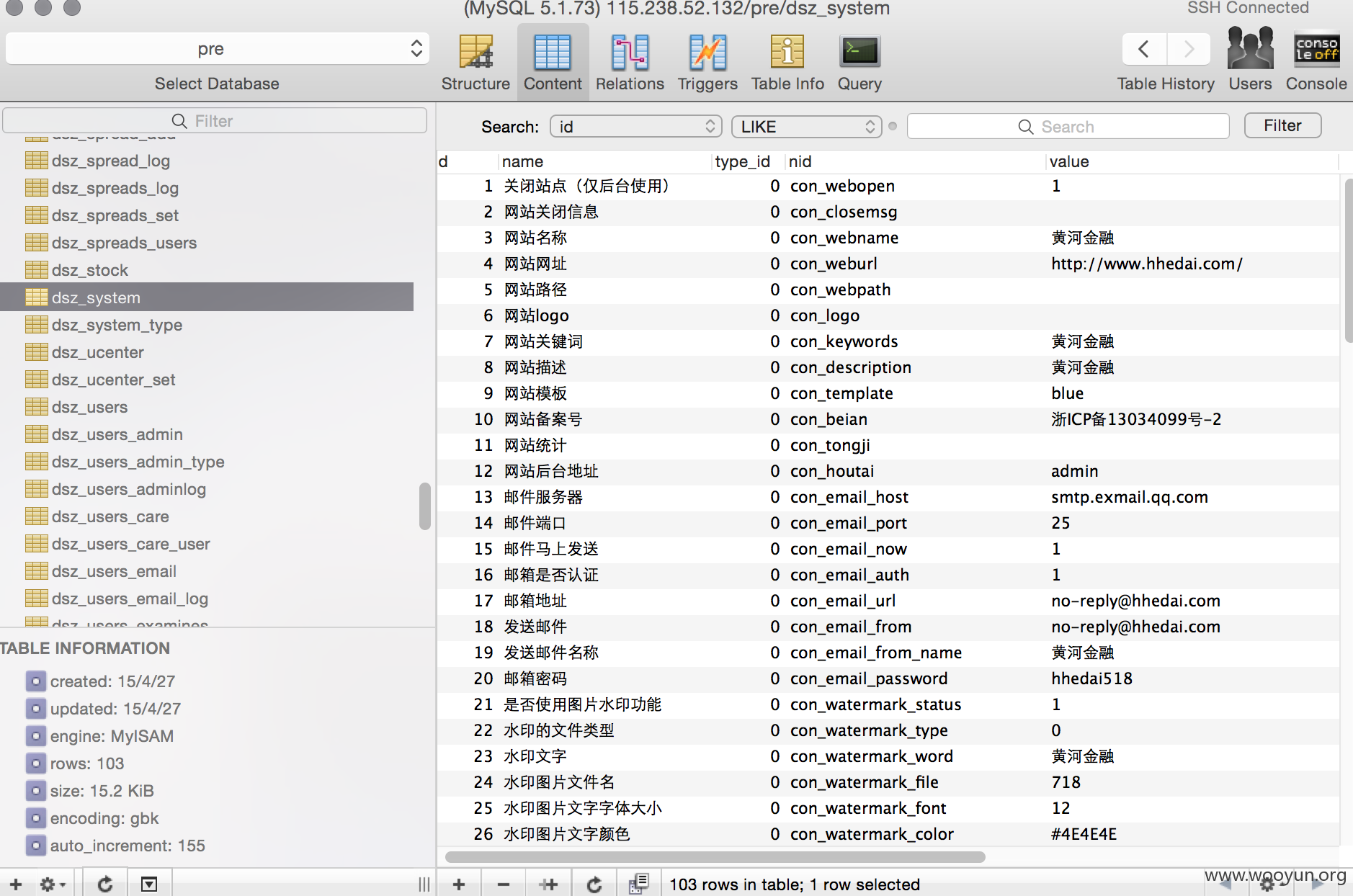Open the Triggers view
Image resolution: width=1353 pixels, height=896 pixels.
pyautogui.click(x=707, y=63)
